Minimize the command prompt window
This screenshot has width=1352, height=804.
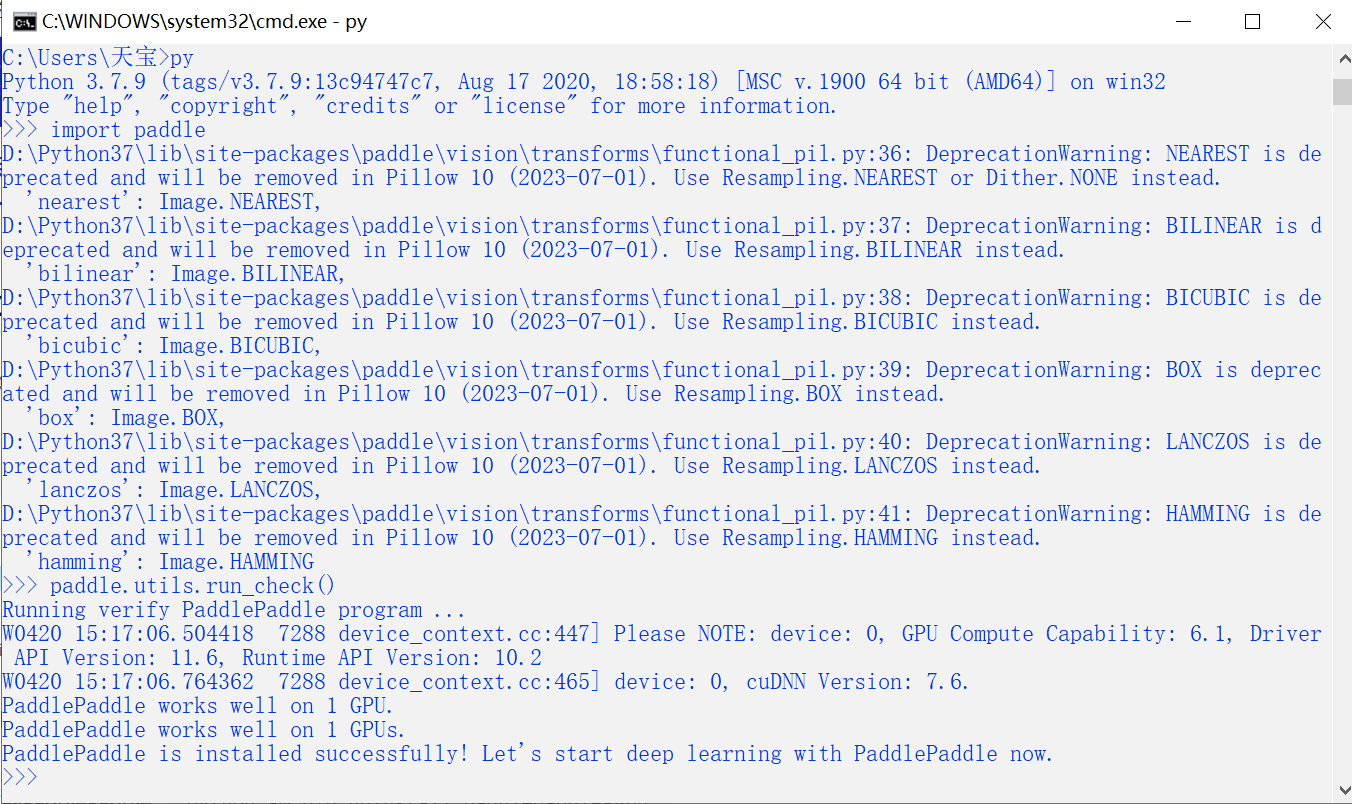1183,20
